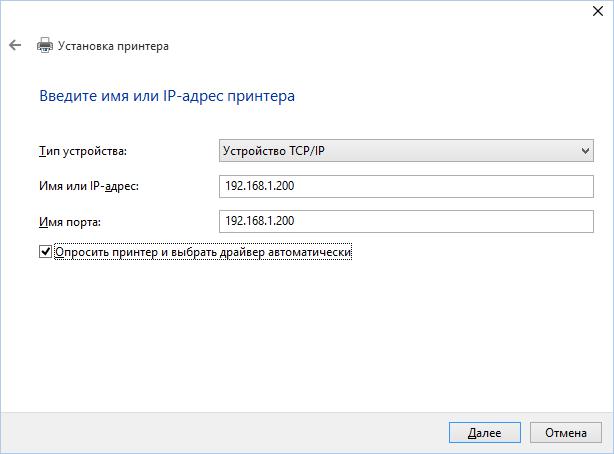Image resolution: width=614 pixels, height=454 pixels.
Task: Click the blank white area below the checkbox
Action: [x=300, y=330]
